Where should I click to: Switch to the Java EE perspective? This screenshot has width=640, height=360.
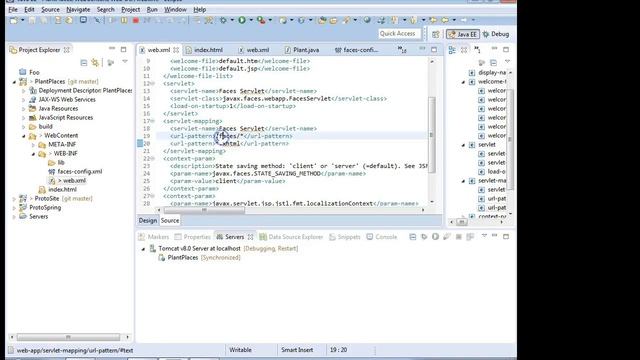click(463, 34)
